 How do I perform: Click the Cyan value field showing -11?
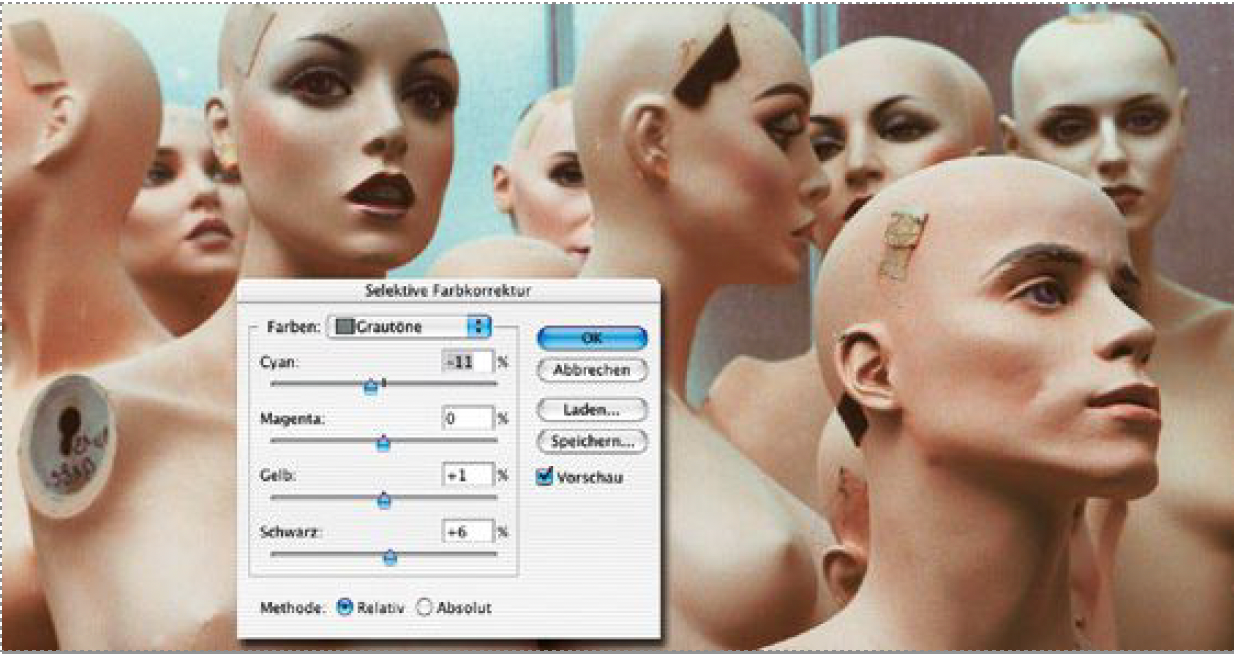tap(467, 361)
